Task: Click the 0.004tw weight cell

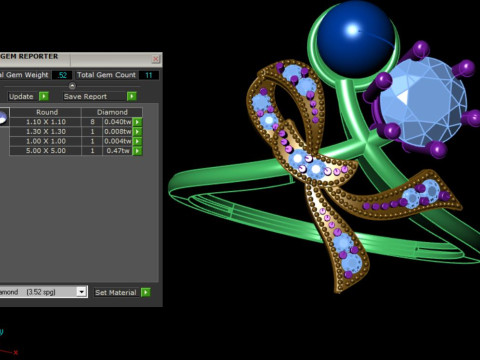Action: (x=117, y=141)
